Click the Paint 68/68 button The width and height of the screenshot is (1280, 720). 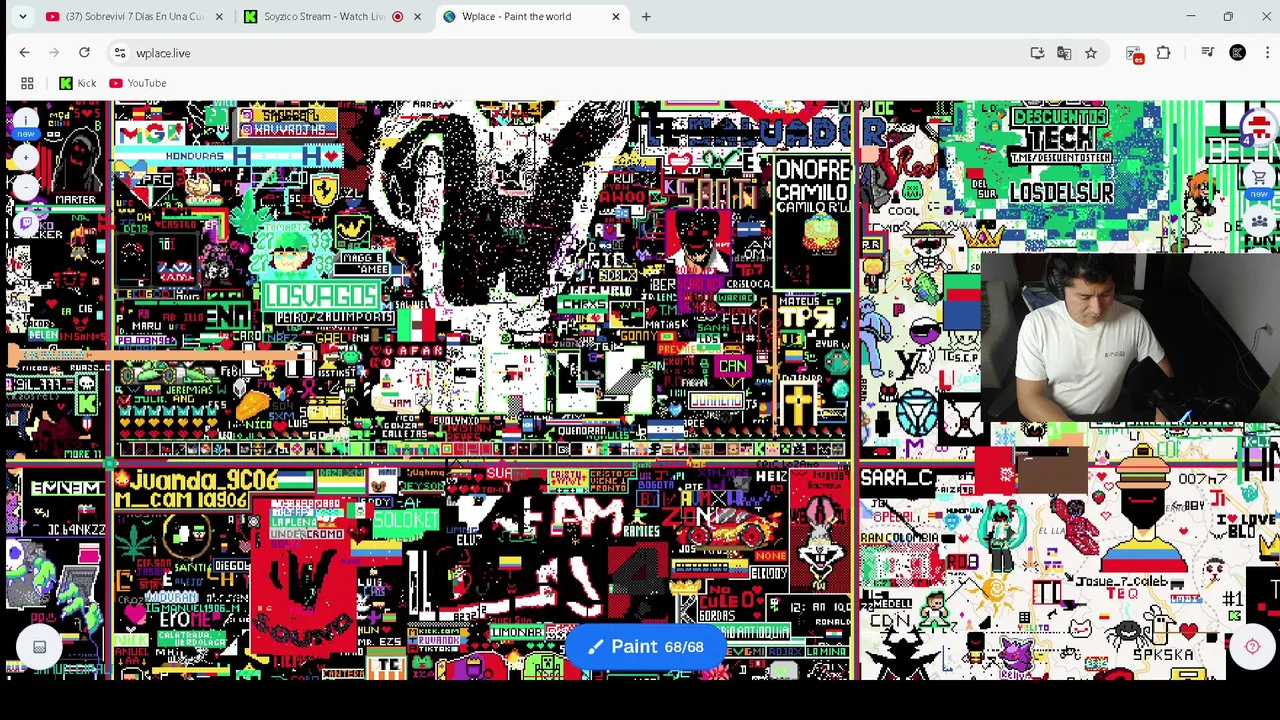click(644, 647)
